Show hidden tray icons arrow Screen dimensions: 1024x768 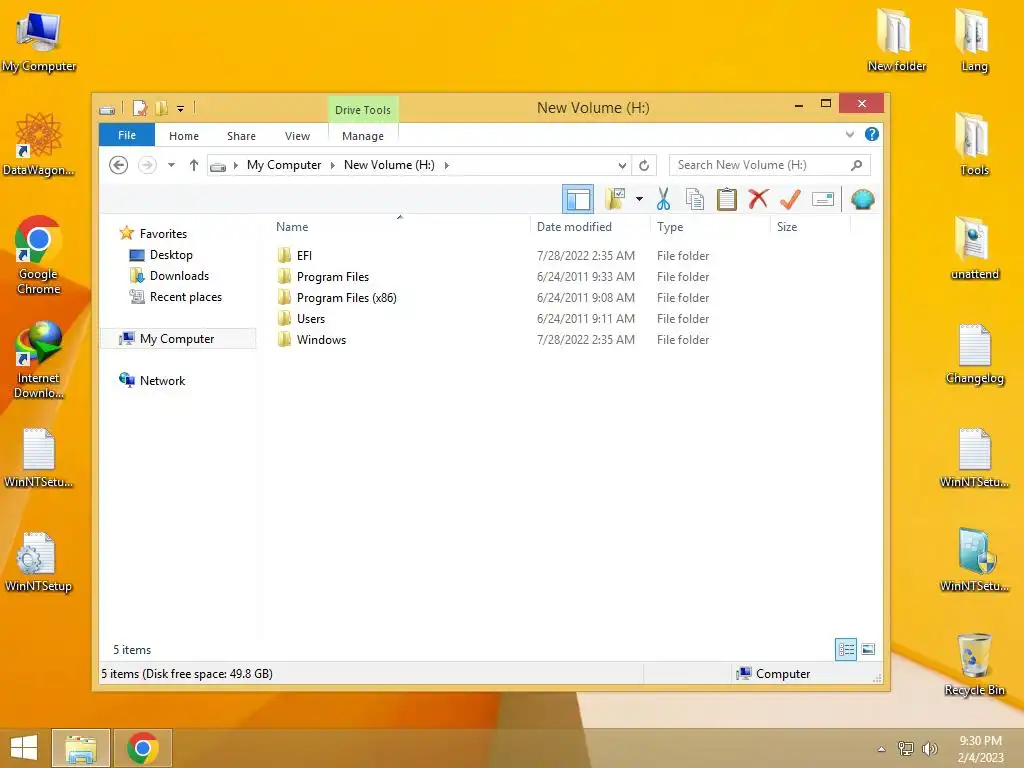point(882,749)
